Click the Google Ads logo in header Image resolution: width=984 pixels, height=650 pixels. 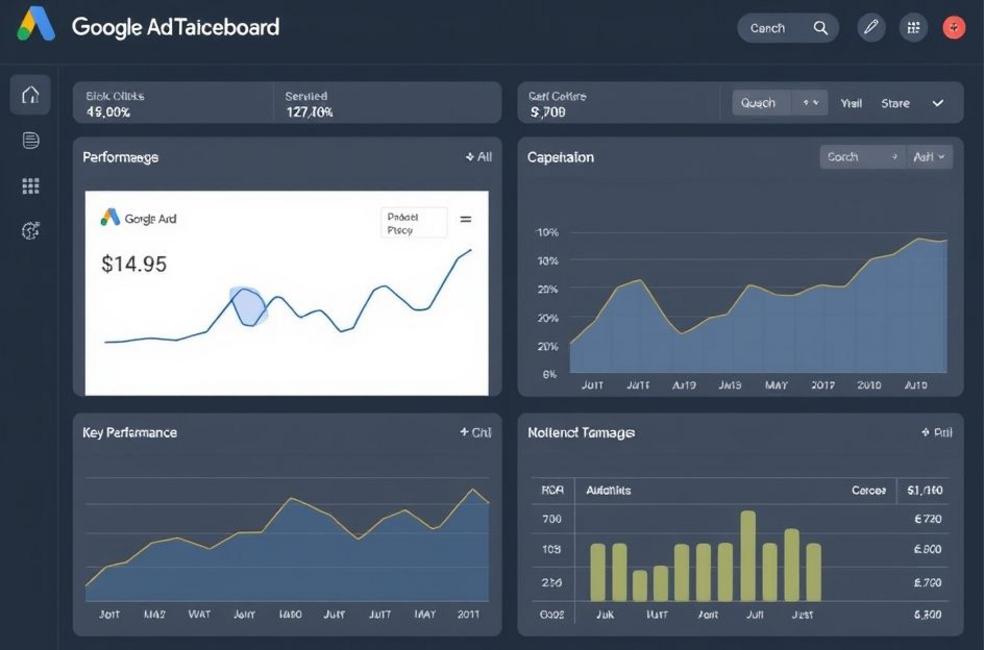36,25
